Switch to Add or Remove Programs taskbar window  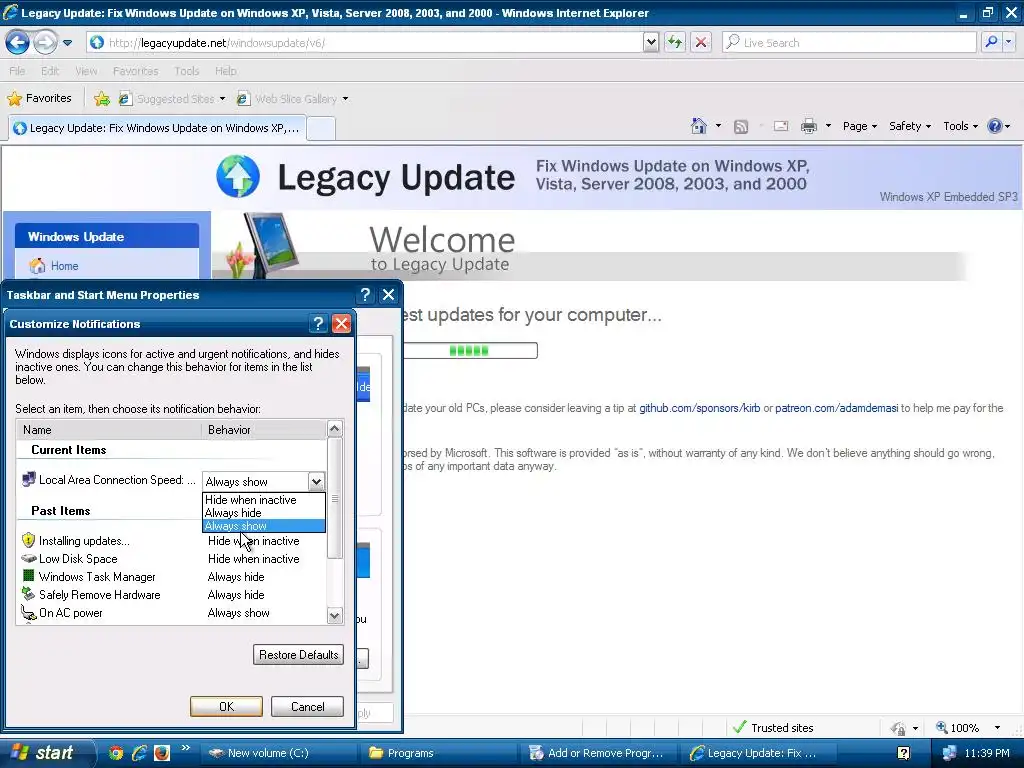pyautogui.click(x=598, y=753)
